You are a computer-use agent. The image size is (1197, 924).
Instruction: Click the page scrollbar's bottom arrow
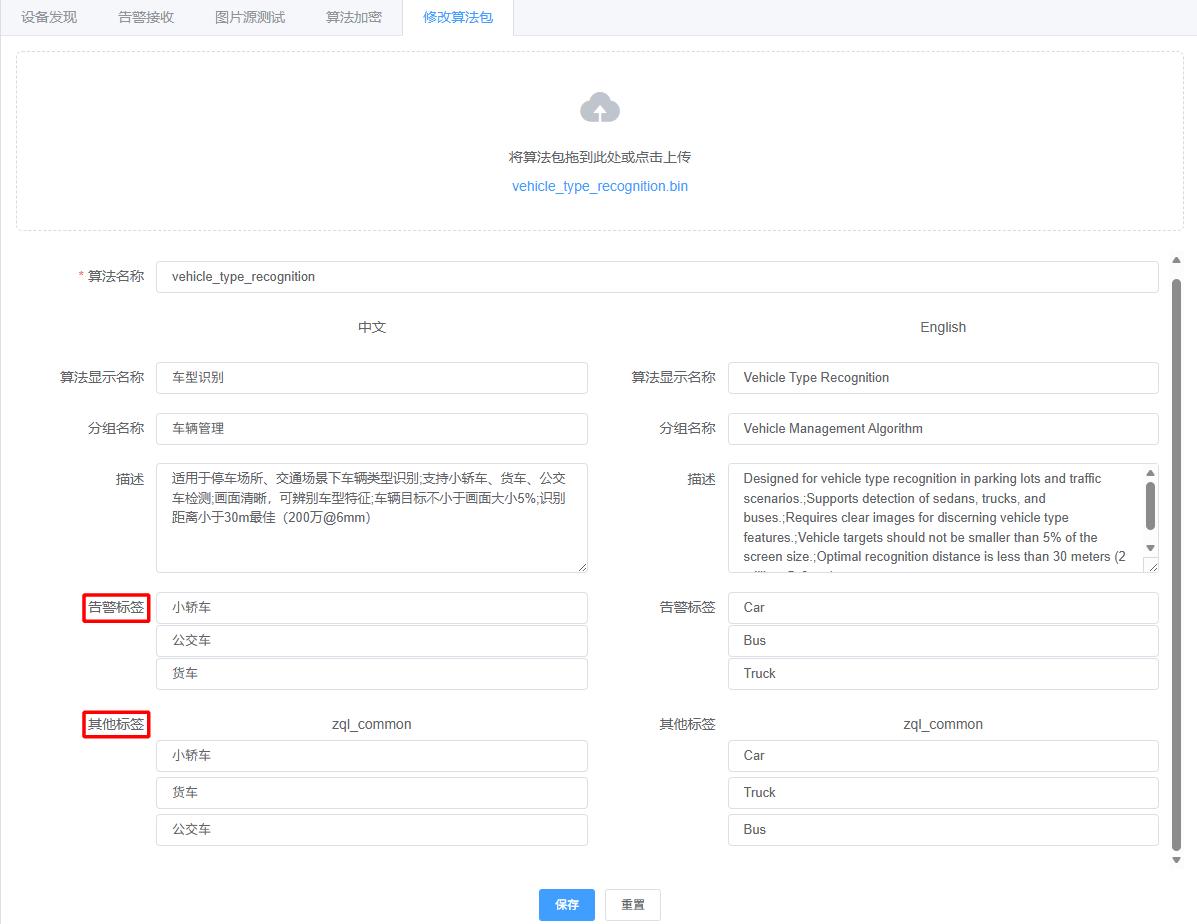(x=1176, y=860)
